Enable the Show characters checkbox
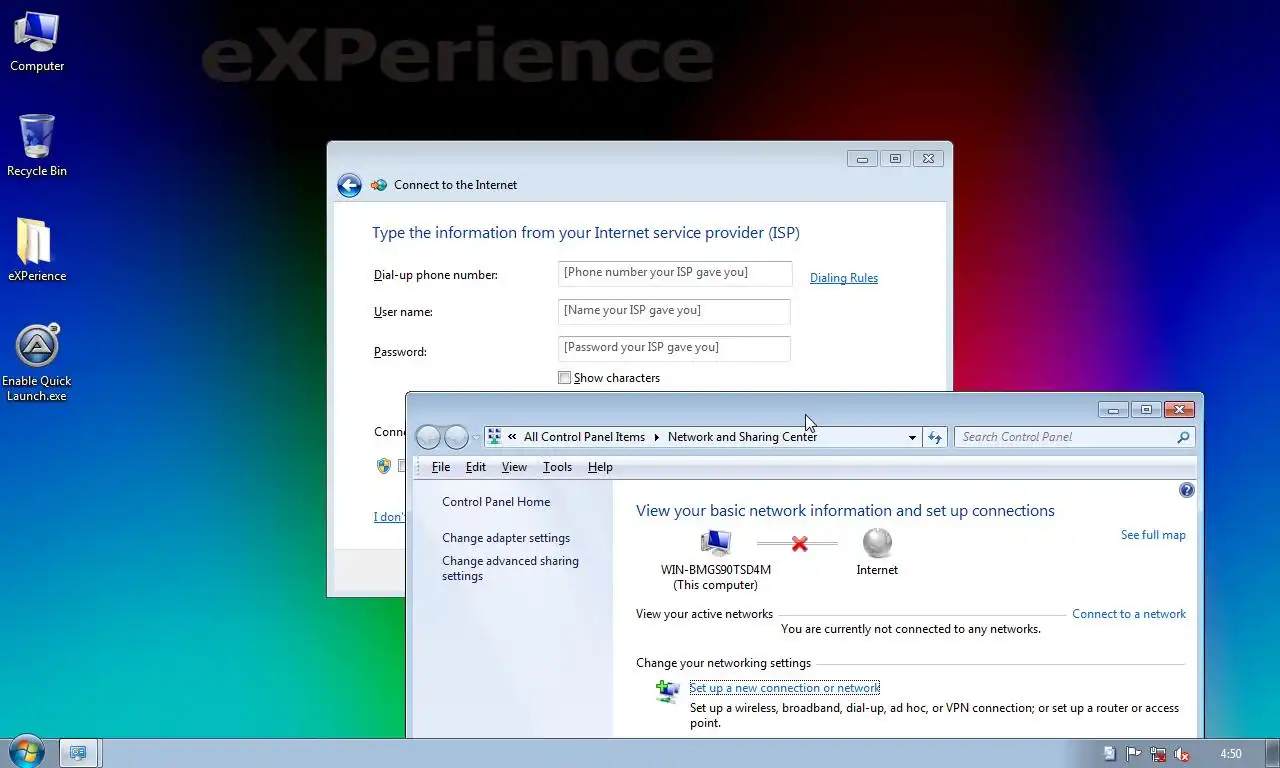This screenshot has width=1280, height=768. coord(564,378)
